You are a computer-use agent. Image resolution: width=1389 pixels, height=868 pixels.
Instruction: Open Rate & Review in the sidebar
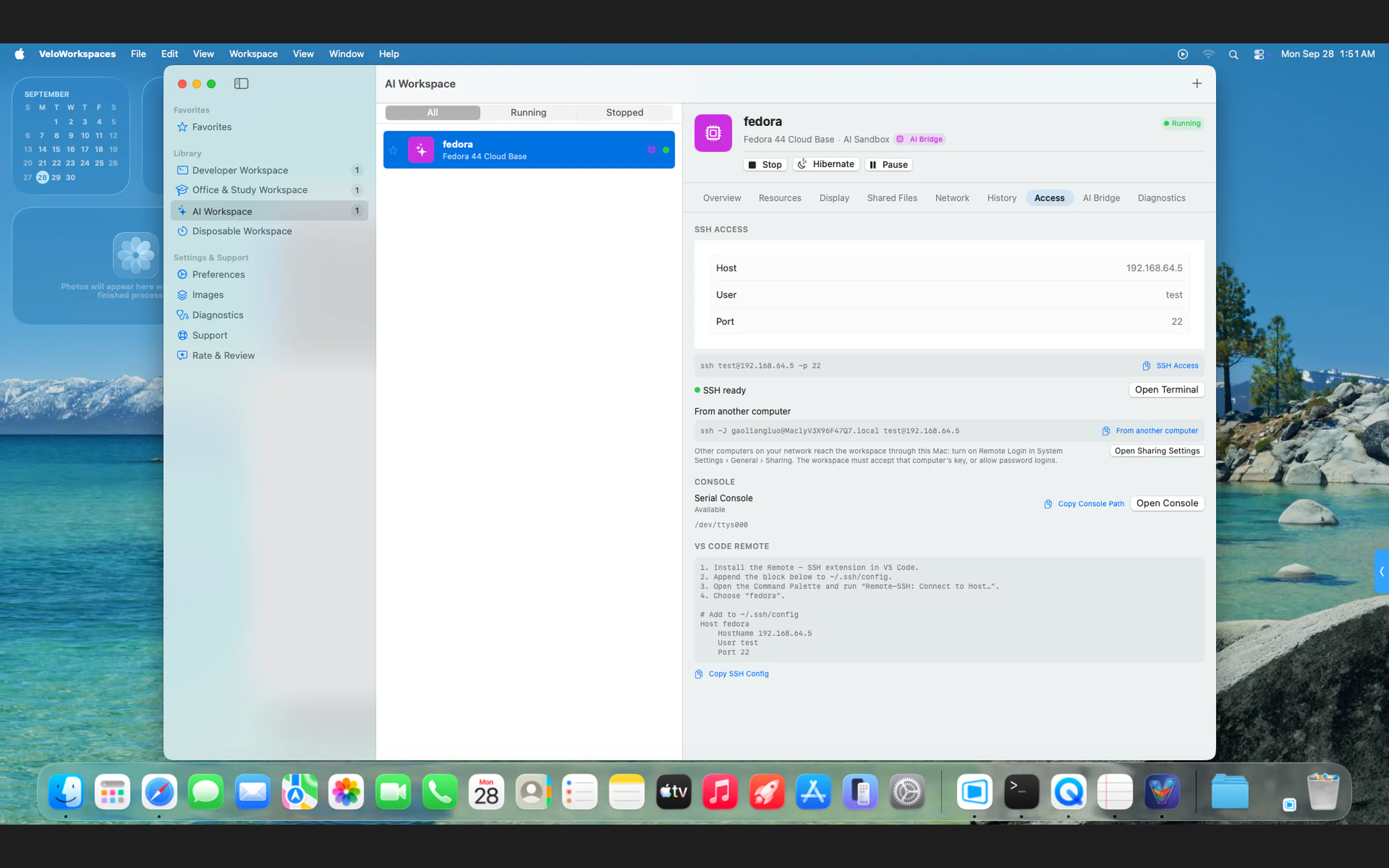tap(269, 355)
